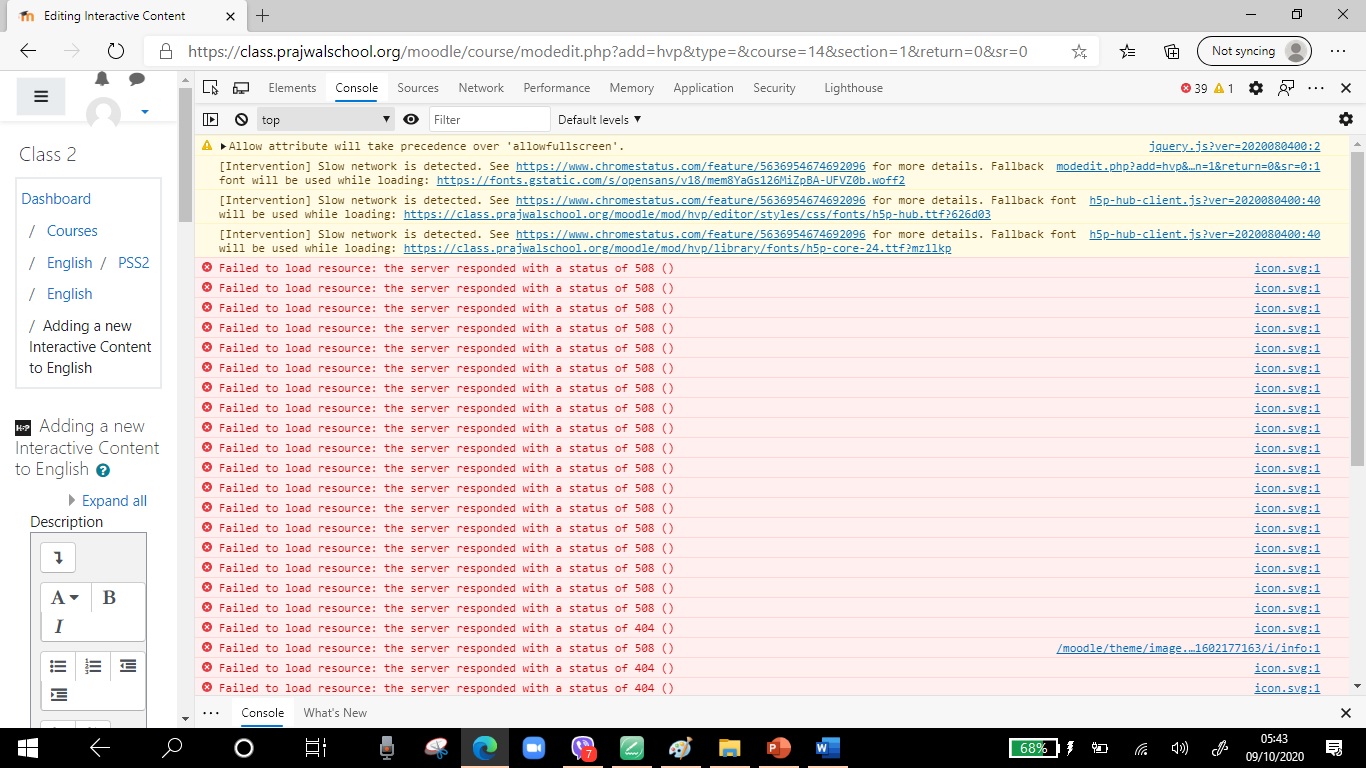Open Default levels log filter dropdown
The width and height of the screenshot is (1366, 768).
599,119
